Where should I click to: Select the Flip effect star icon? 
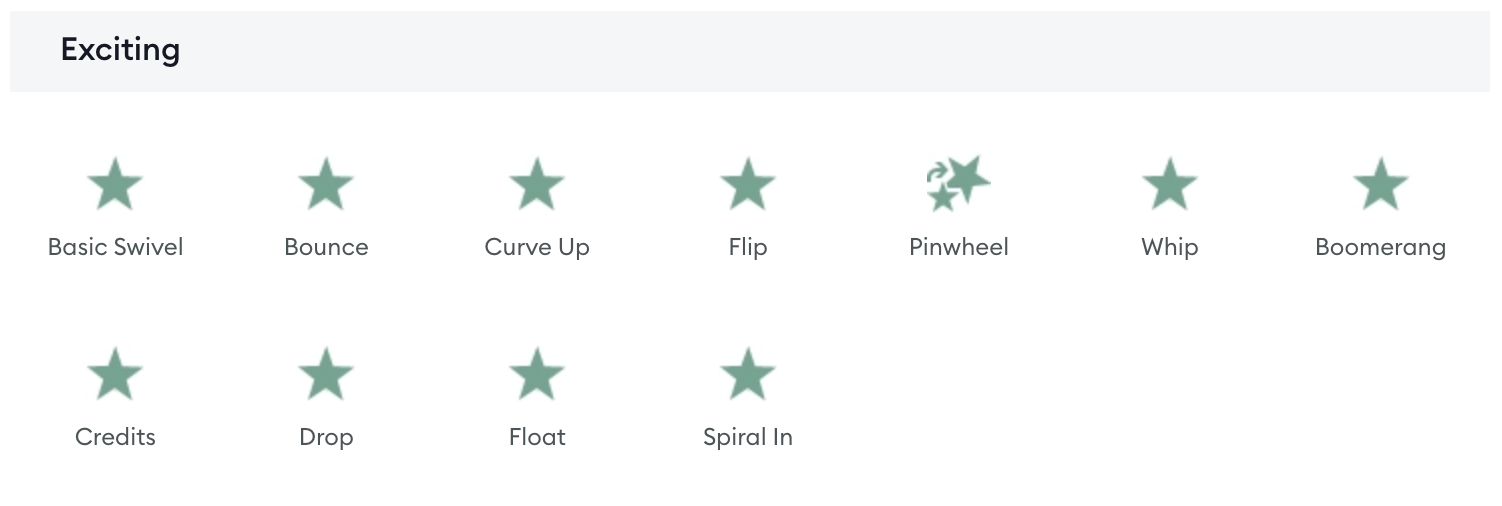[x=748, y=184]
